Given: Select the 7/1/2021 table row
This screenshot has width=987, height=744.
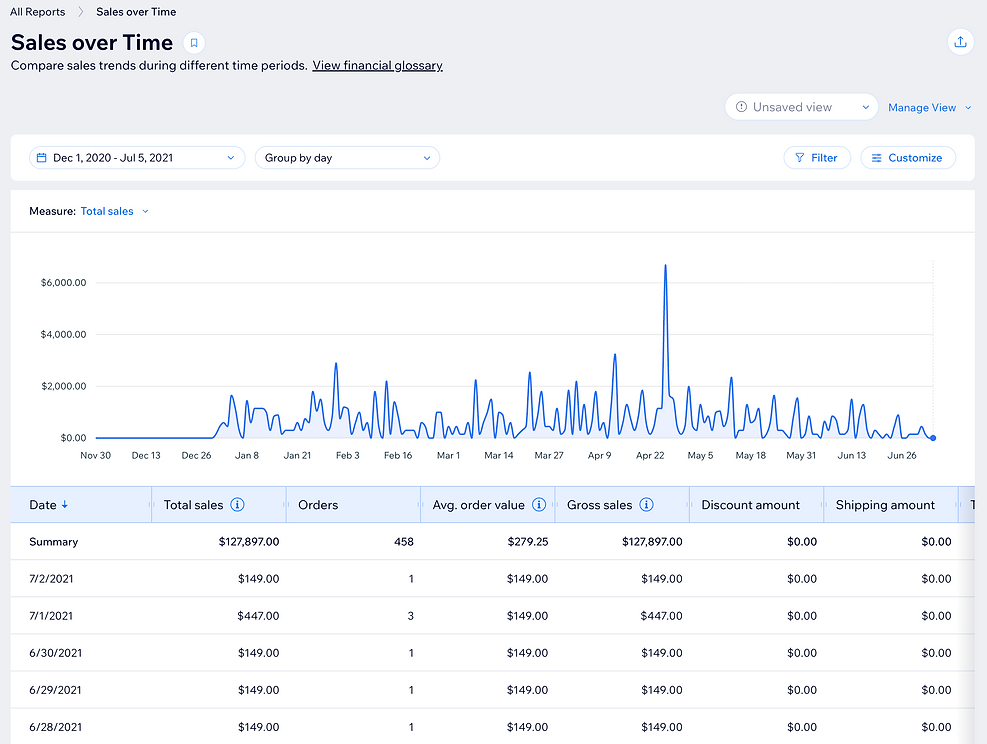Looking at the screenshot, I should [x=492, y=616].
